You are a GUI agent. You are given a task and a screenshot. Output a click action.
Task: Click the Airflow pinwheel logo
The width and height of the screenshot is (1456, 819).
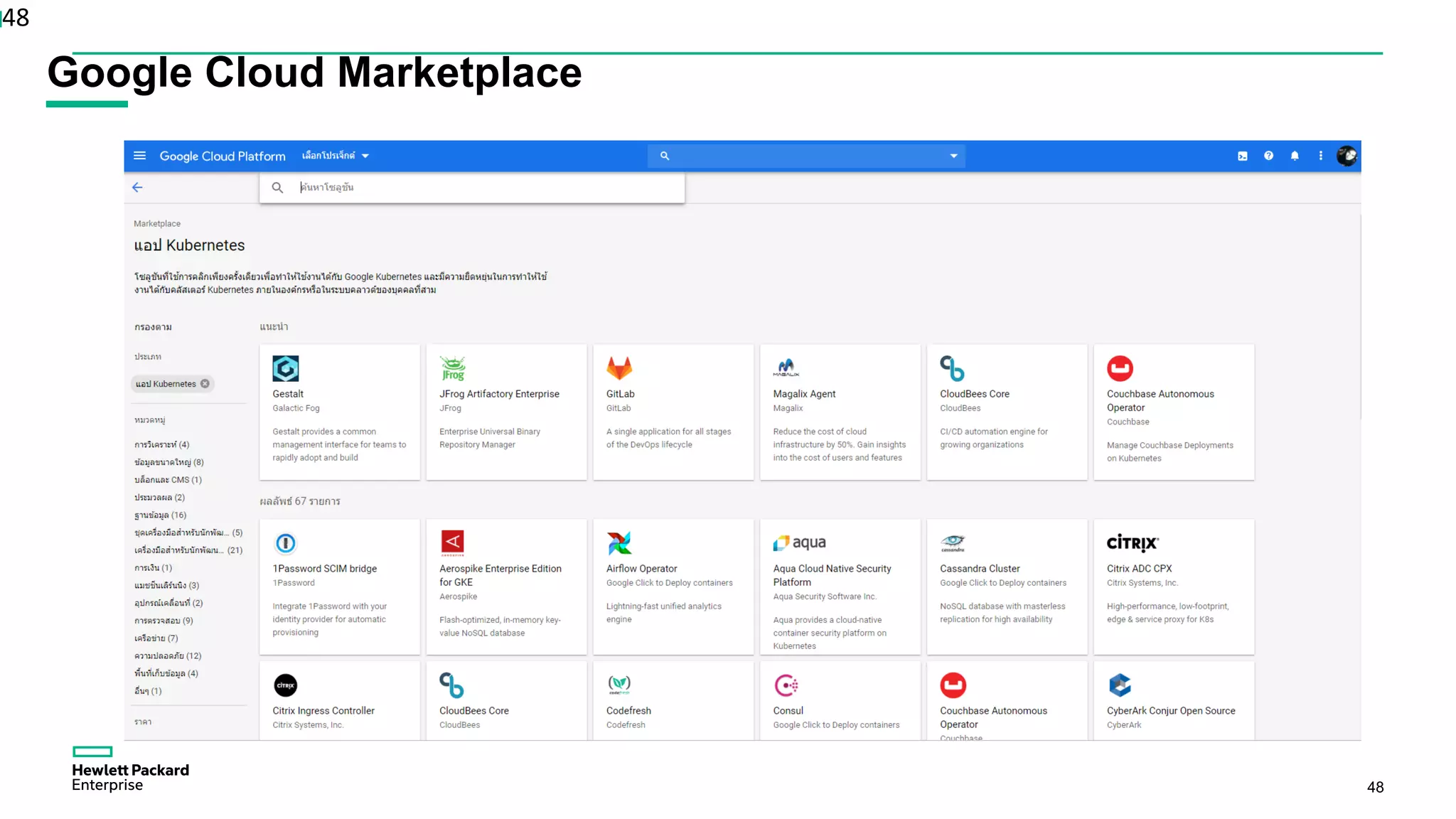point(619,543)
